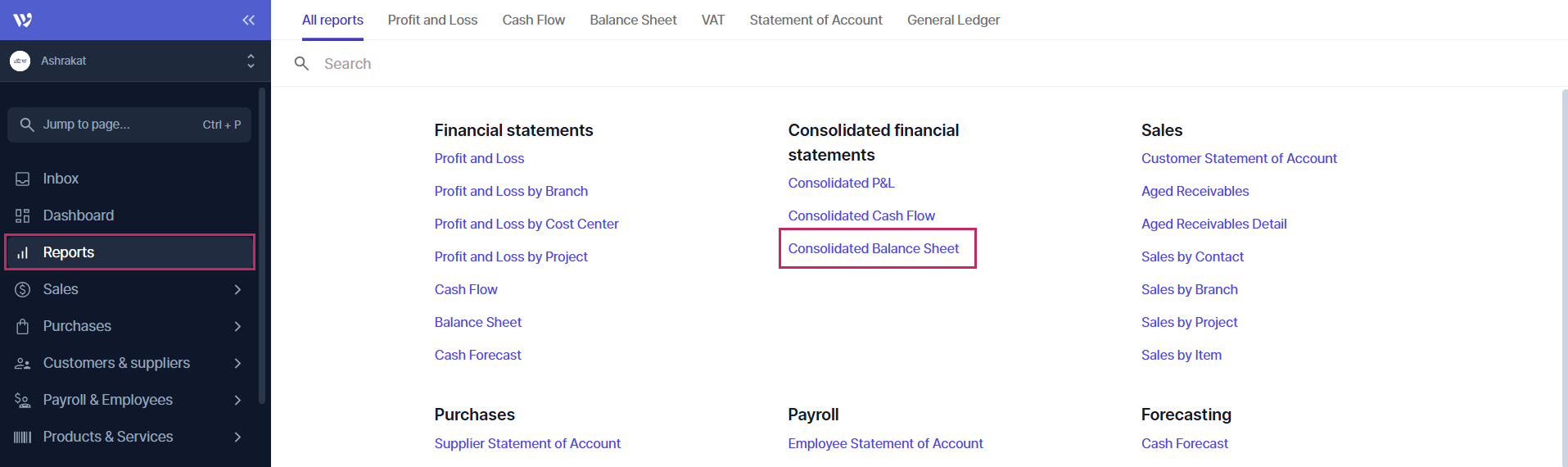Click the search magnifier icon
Screen dimensions: 1568x467
(x=301, y=64)
